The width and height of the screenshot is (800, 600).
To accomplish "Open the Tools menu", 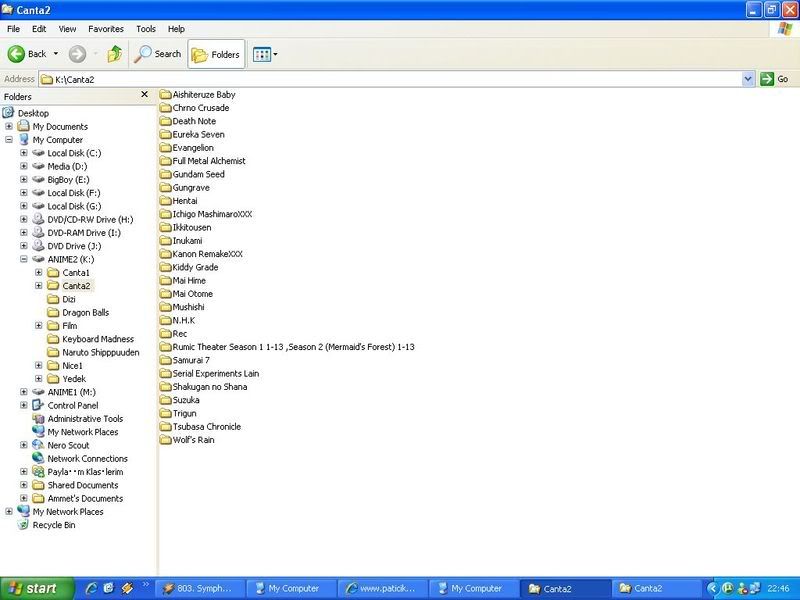I will (x=145, y=29).
